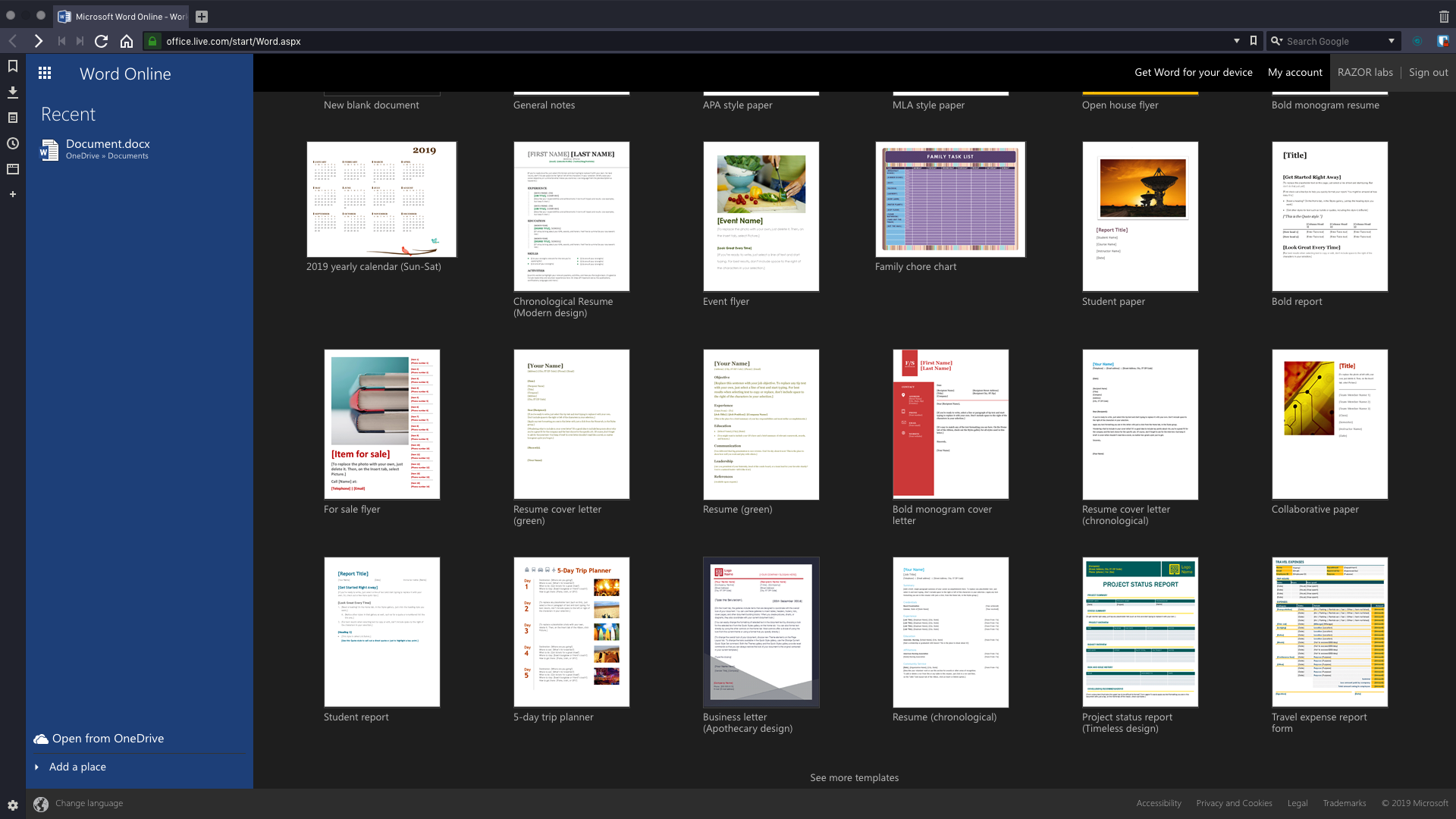Click Open from OneDrive

coord(108,739)
